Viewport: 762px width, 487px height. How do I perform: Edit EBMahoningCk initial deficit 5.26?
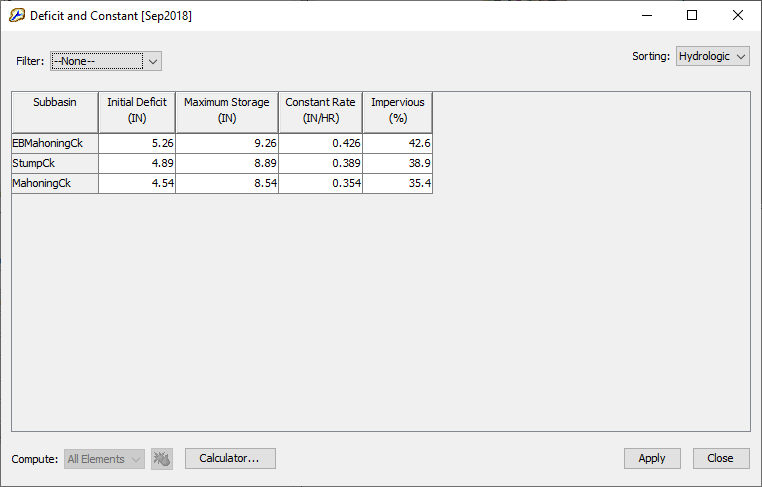pos(137,143)
